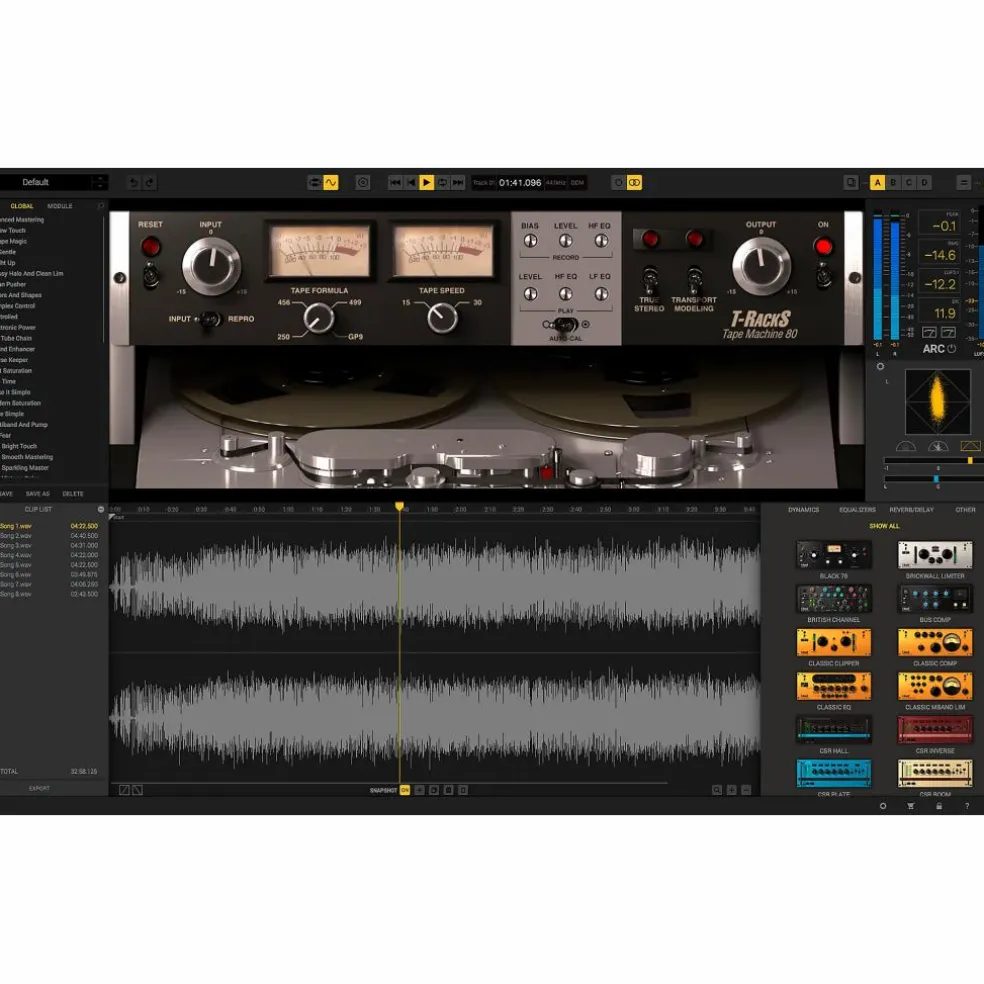Select 'Song 3.wav' in clip list

49,545
